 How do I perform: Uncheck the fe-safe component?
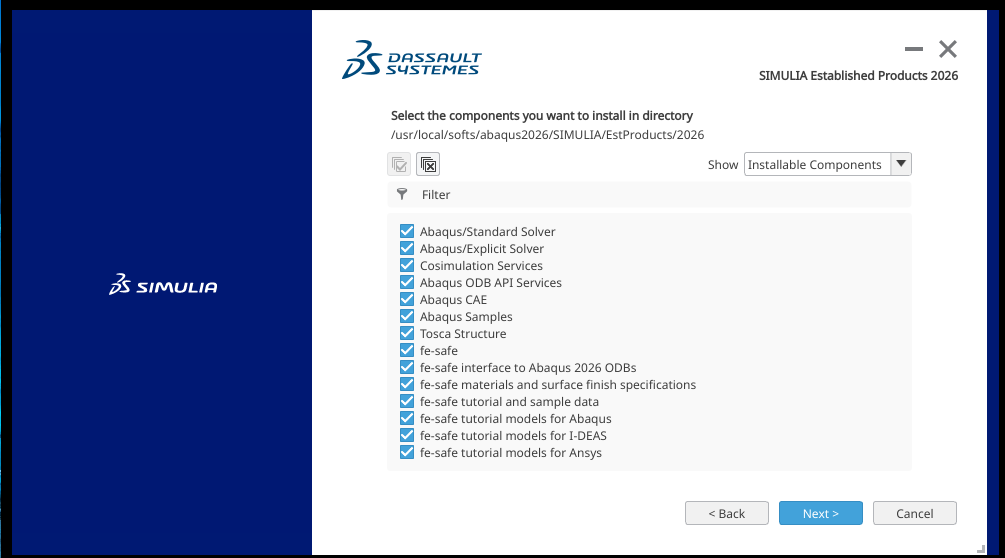click(407, 350)
